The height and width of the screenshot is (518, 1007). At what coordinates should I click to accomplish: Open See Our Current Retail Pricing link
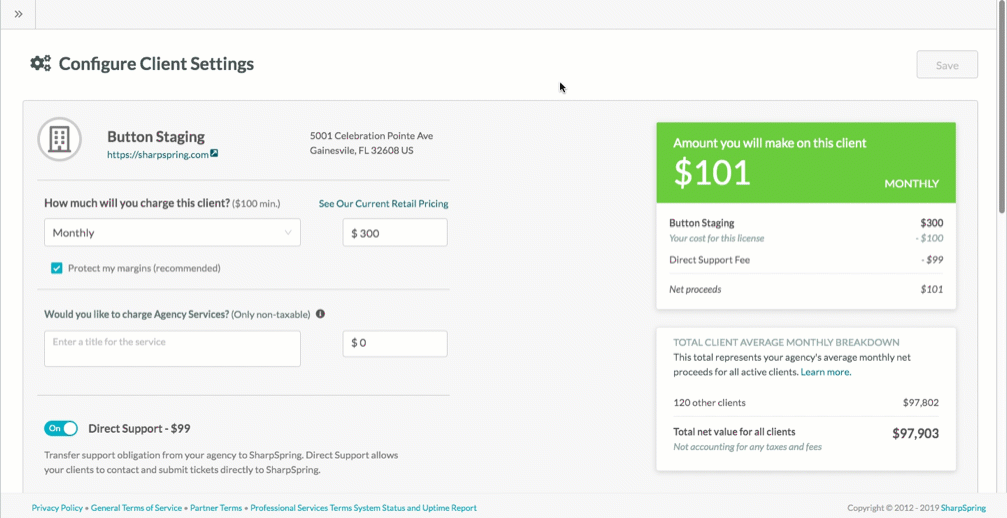(383, 203)
